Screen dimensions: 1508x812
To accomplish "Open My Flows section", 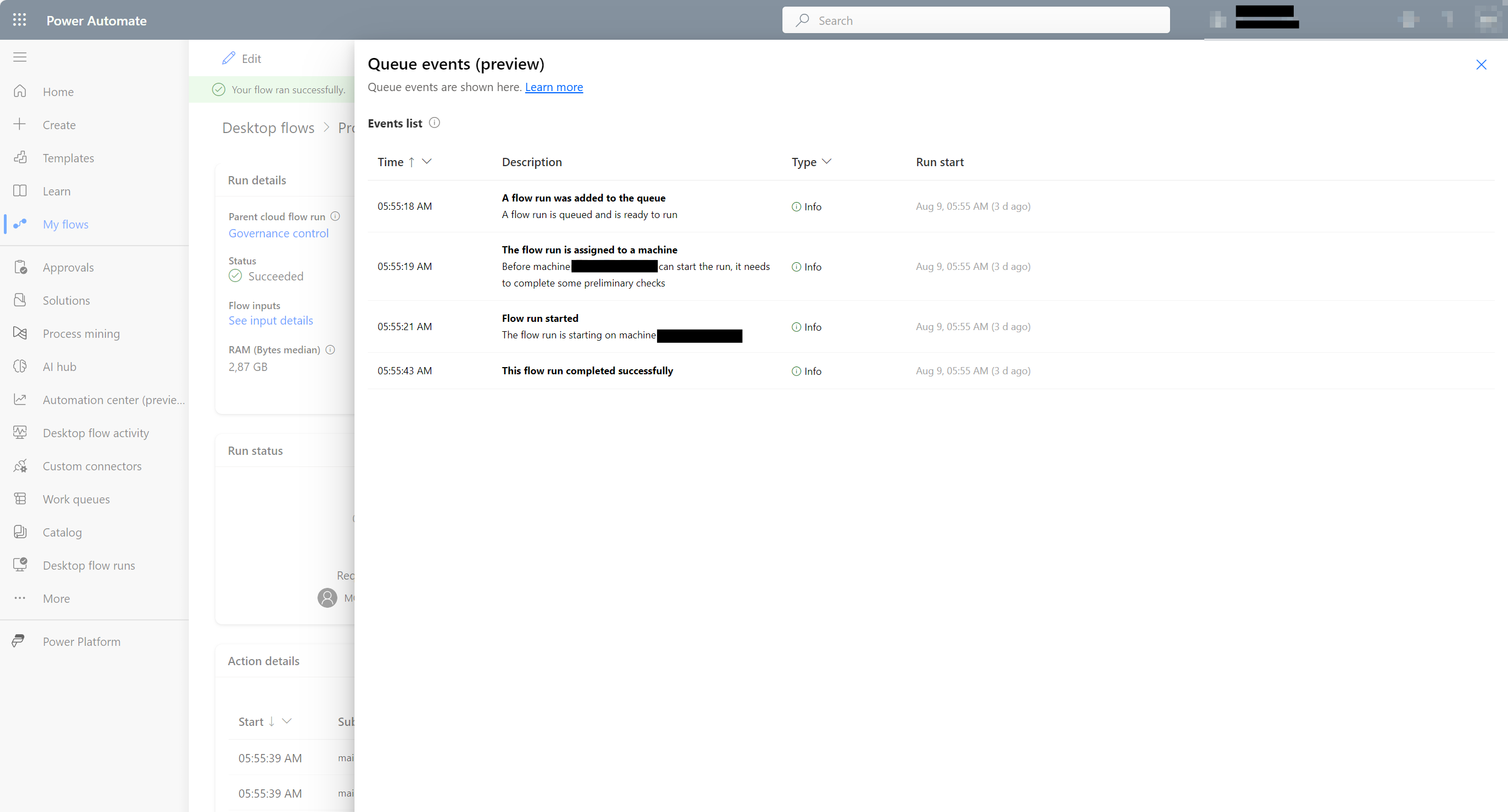I will pyautogui.click(x=66, y=223).
